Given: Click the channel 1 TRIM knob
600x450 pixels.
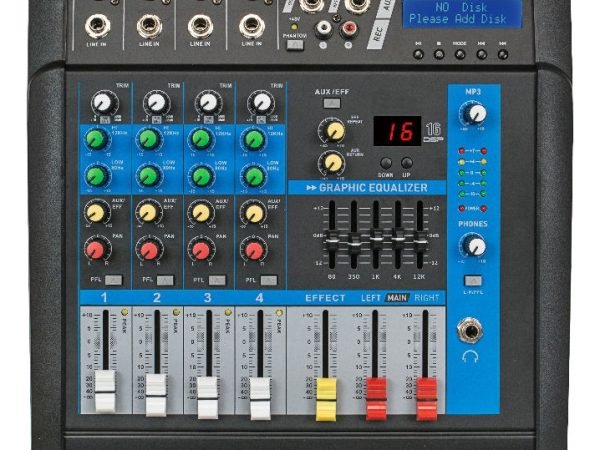Looking at the screenshot, I should [x=102, y=102].
